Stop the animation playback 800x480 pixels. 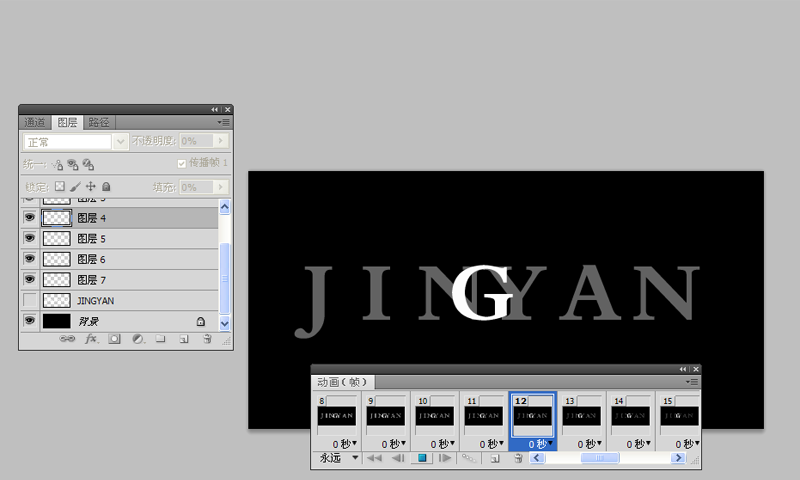tap(422, 458)
